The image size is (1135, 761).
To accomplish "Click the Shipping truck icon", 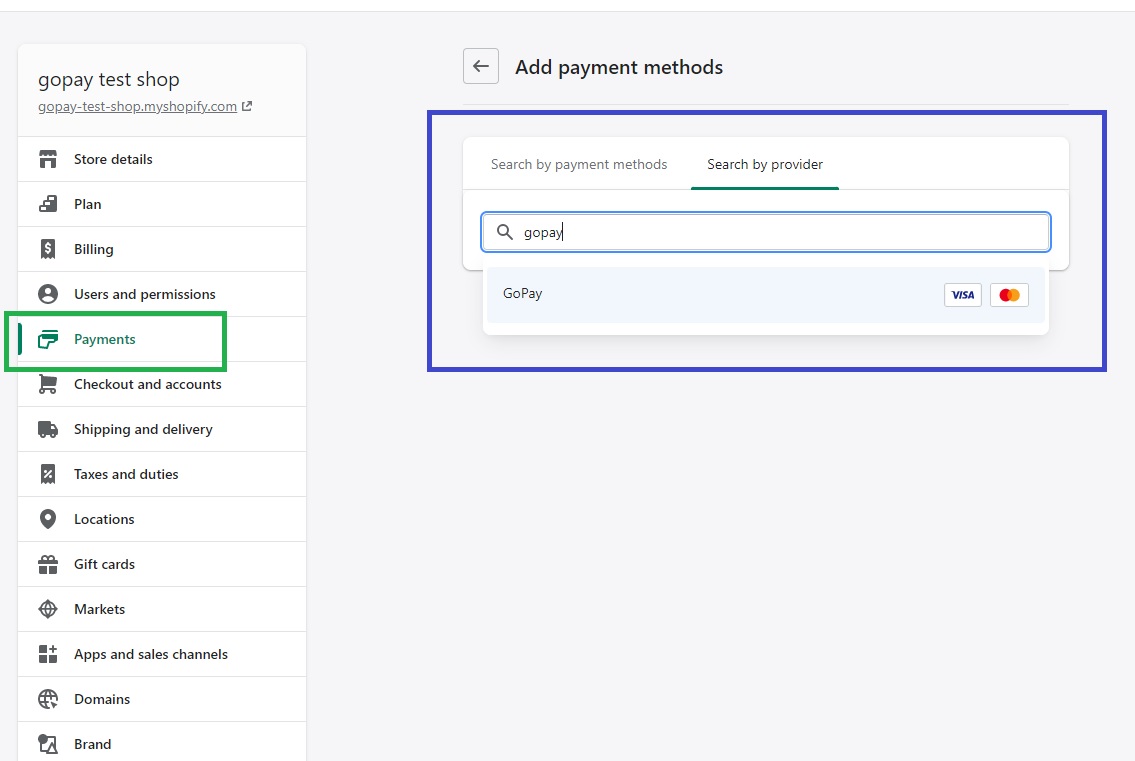I will [x=48, y=429].
